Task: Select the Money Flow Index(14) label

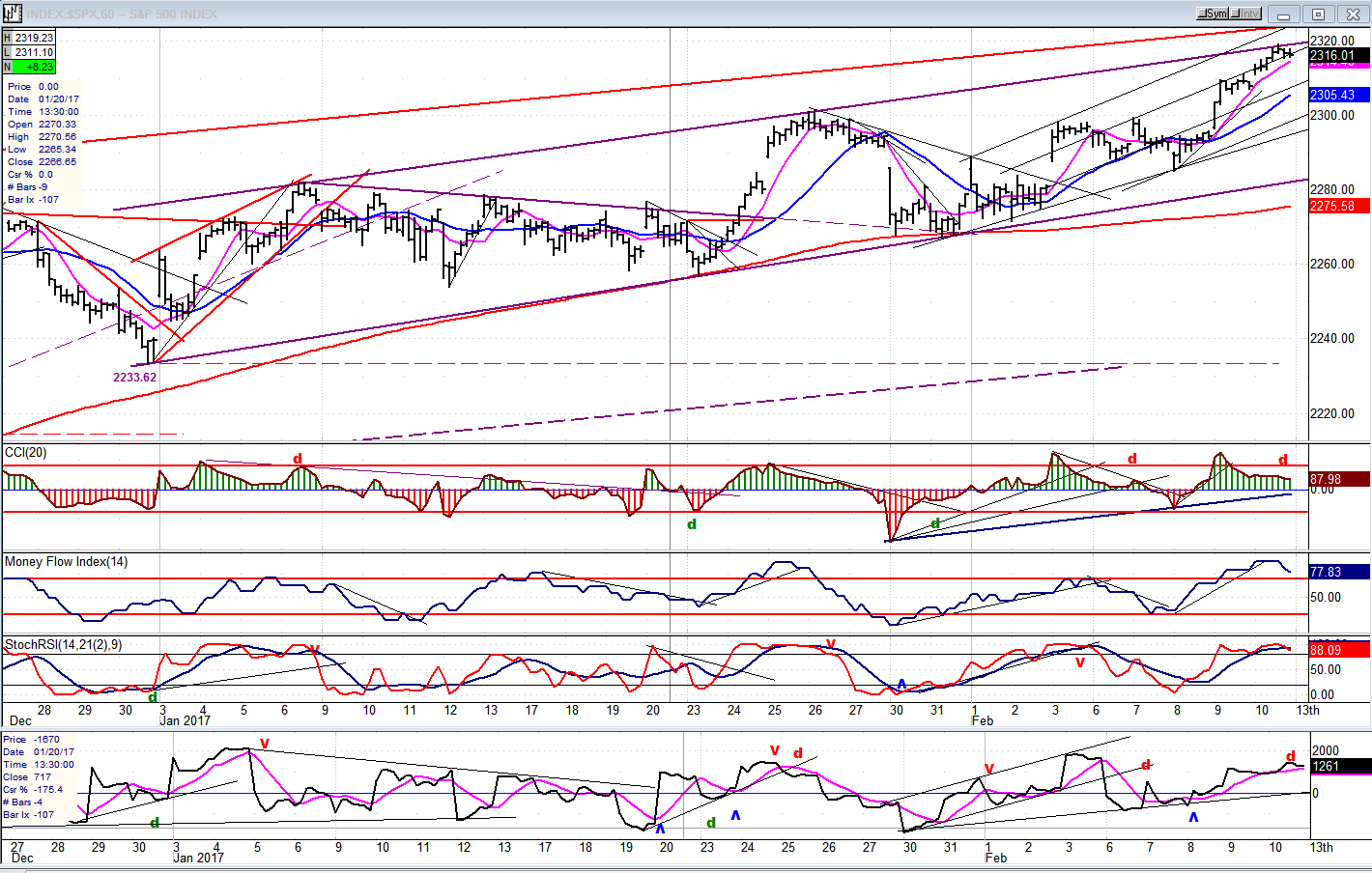Action: coord(66,562)
